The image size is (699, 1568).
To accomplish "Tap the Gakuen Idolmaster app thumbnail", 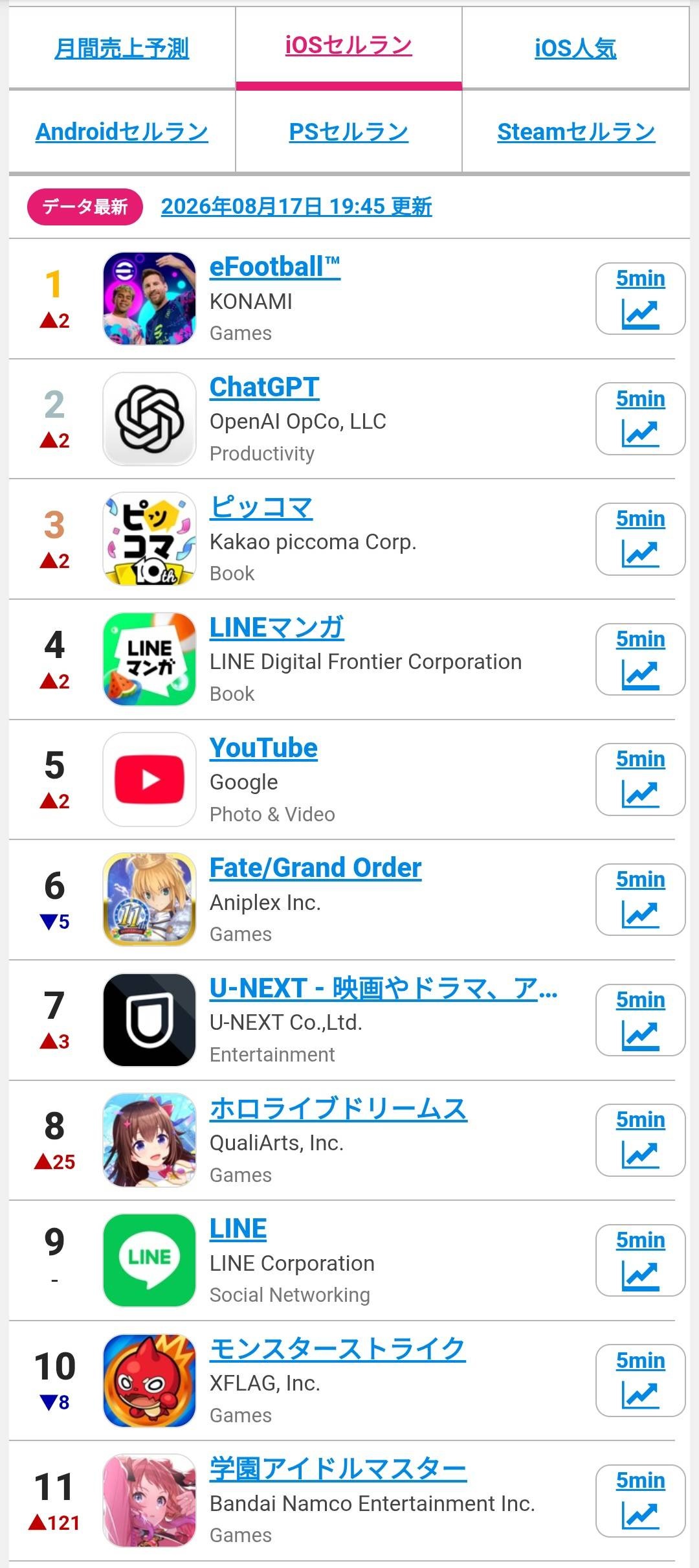I will tap(150, 1501).
